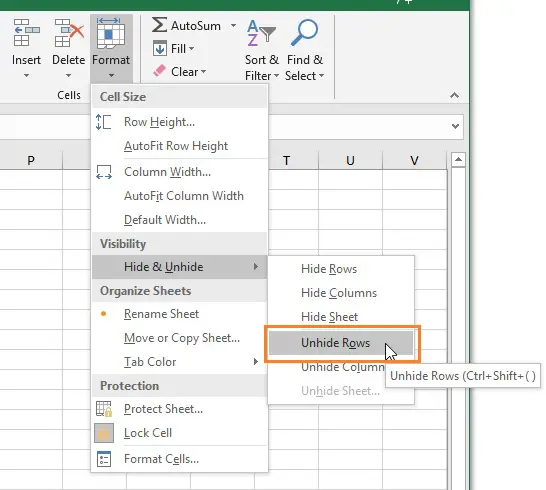Expand the formula bar chevron
546x490 pixels.
click(x=455, y=126)
